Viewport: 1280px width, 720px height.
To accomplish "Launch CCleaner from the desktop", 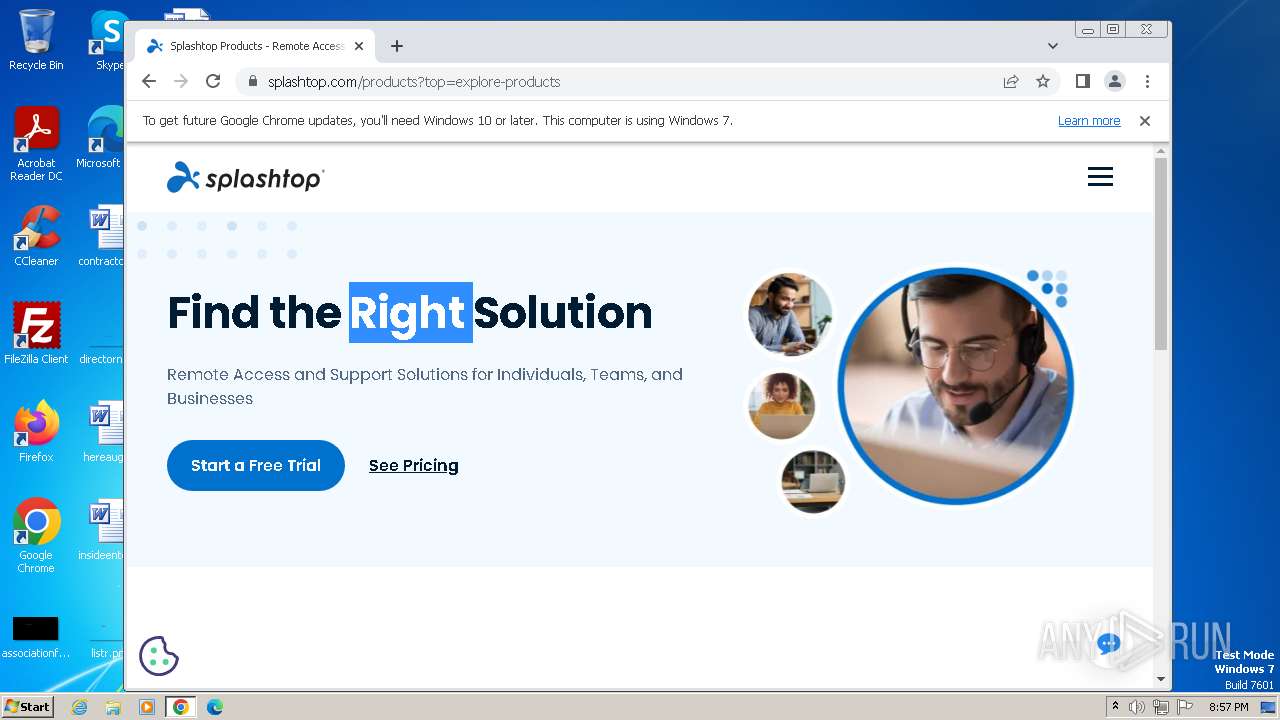I will pos(36,236).
